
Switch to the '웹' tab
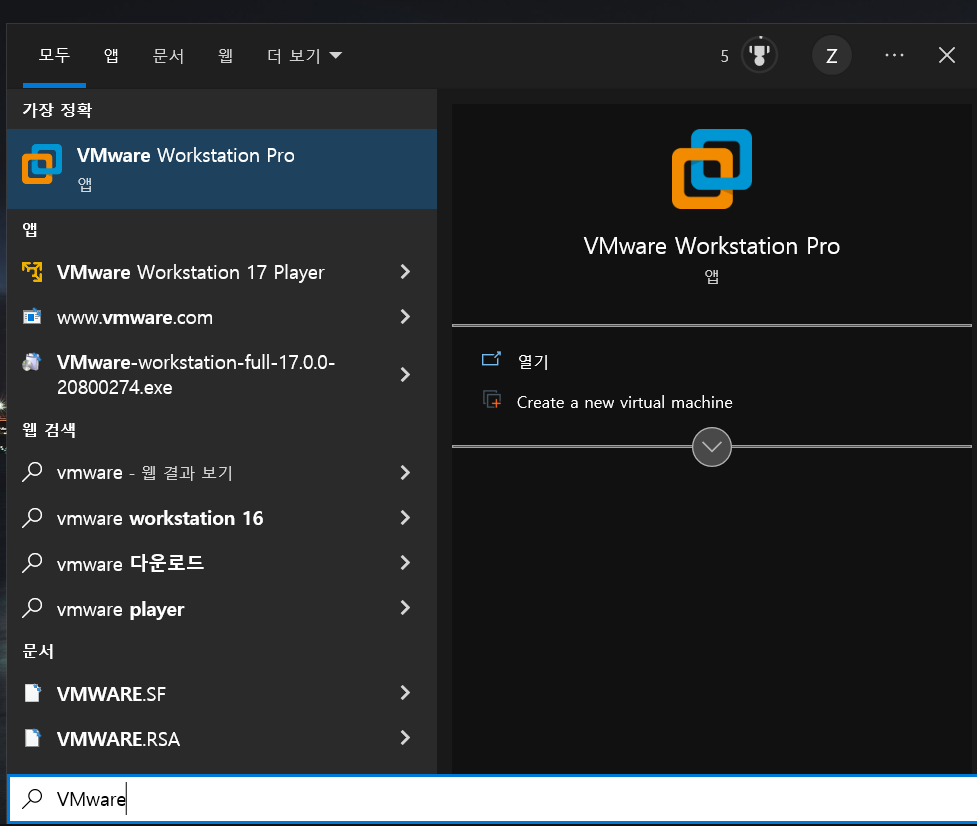(226, 55)
